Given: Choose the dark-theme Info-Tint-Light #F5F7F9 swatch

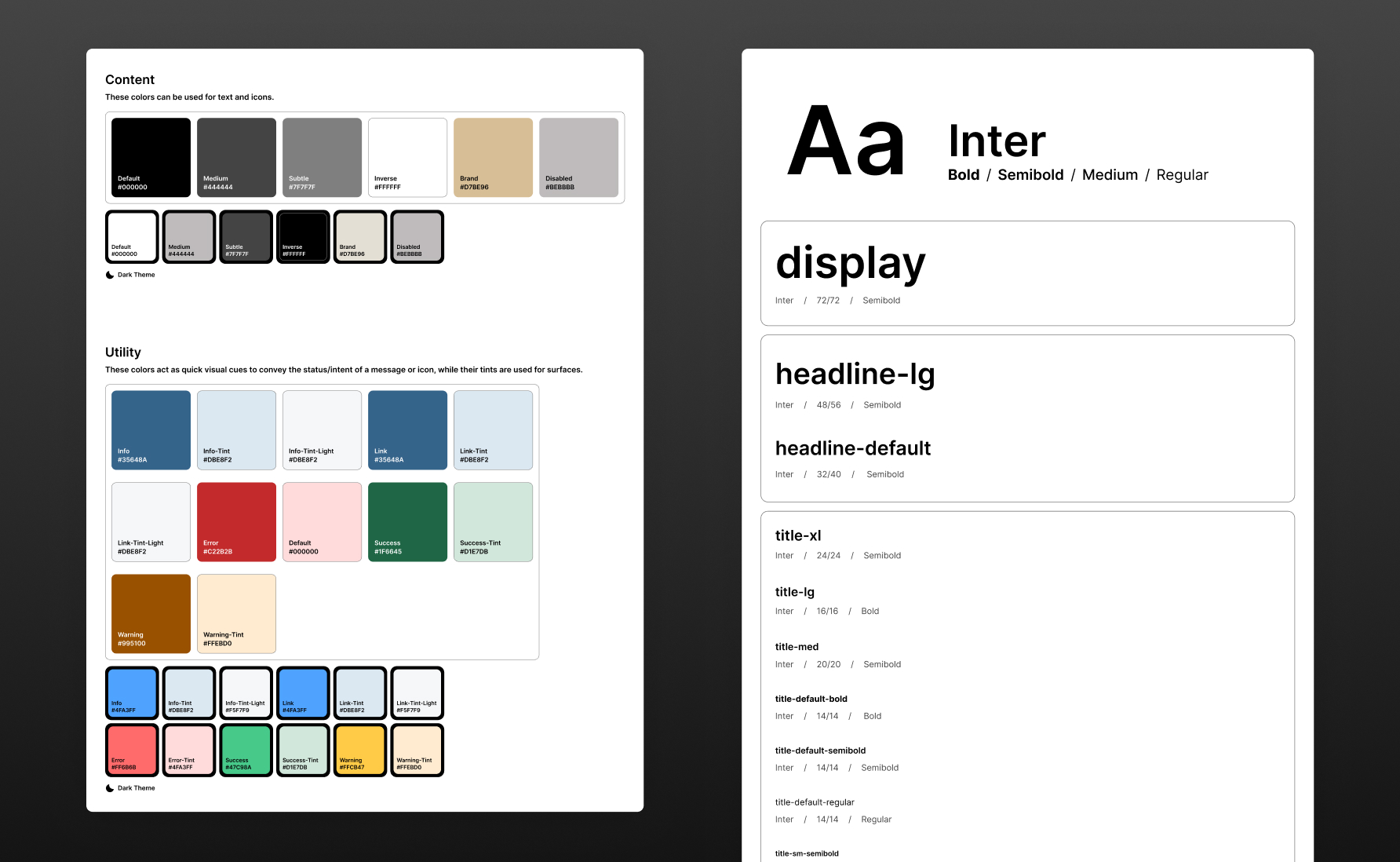Looking at the screenshot, I should [x=246, y=693].
